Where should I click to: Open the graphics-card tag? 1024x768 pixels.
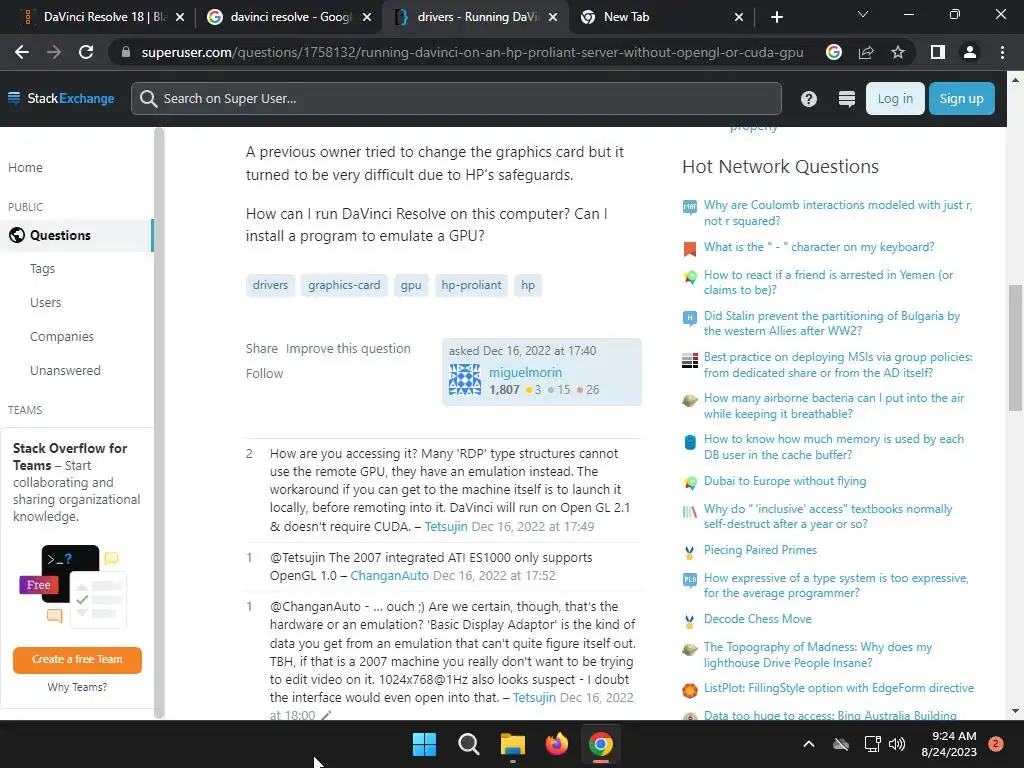point(344,285)
